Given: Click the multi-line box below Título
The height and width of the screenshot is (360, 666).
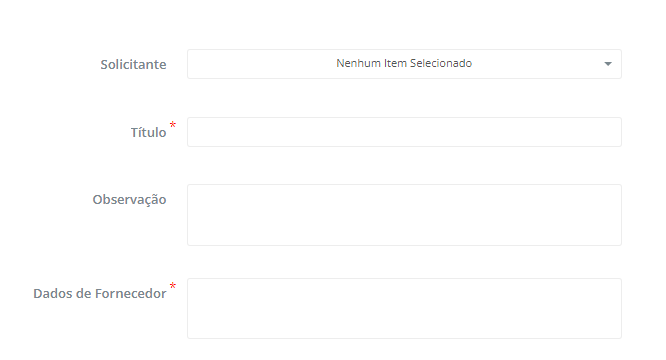Looking at the screenshot, I should coord(404,215).
